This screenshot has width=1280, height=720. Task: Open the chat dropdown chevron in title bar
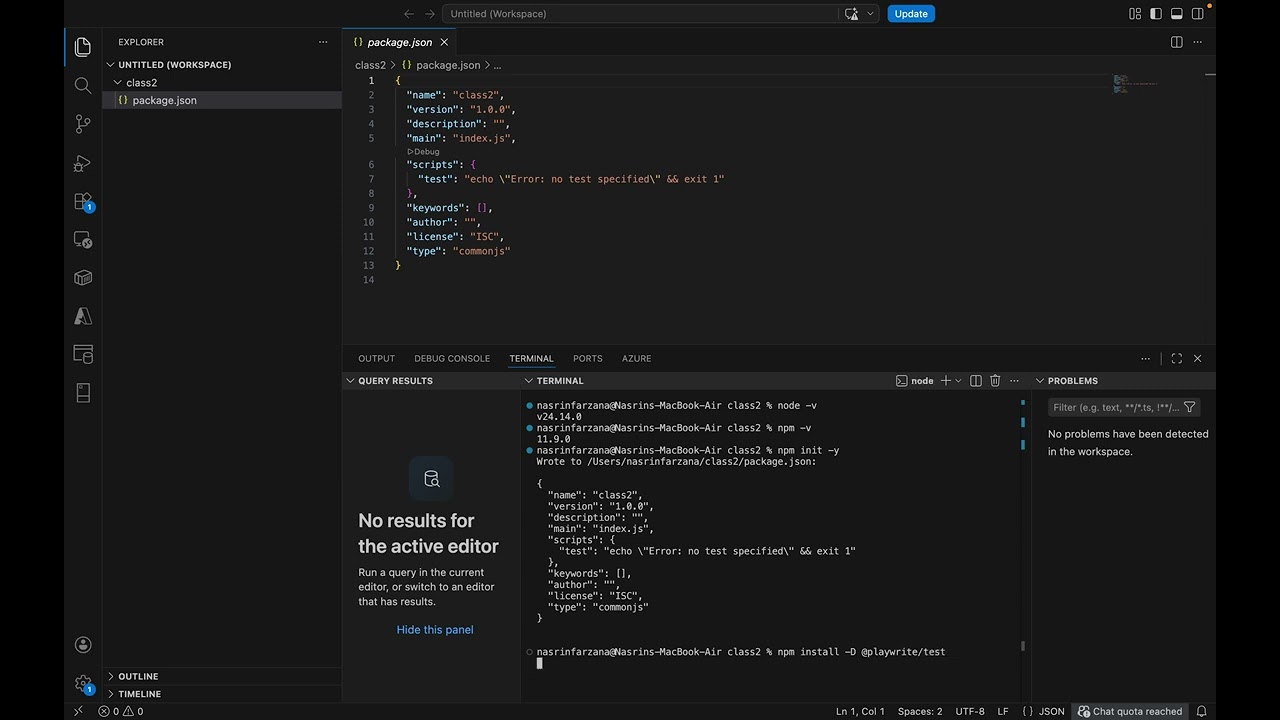(x=871, y=14)
